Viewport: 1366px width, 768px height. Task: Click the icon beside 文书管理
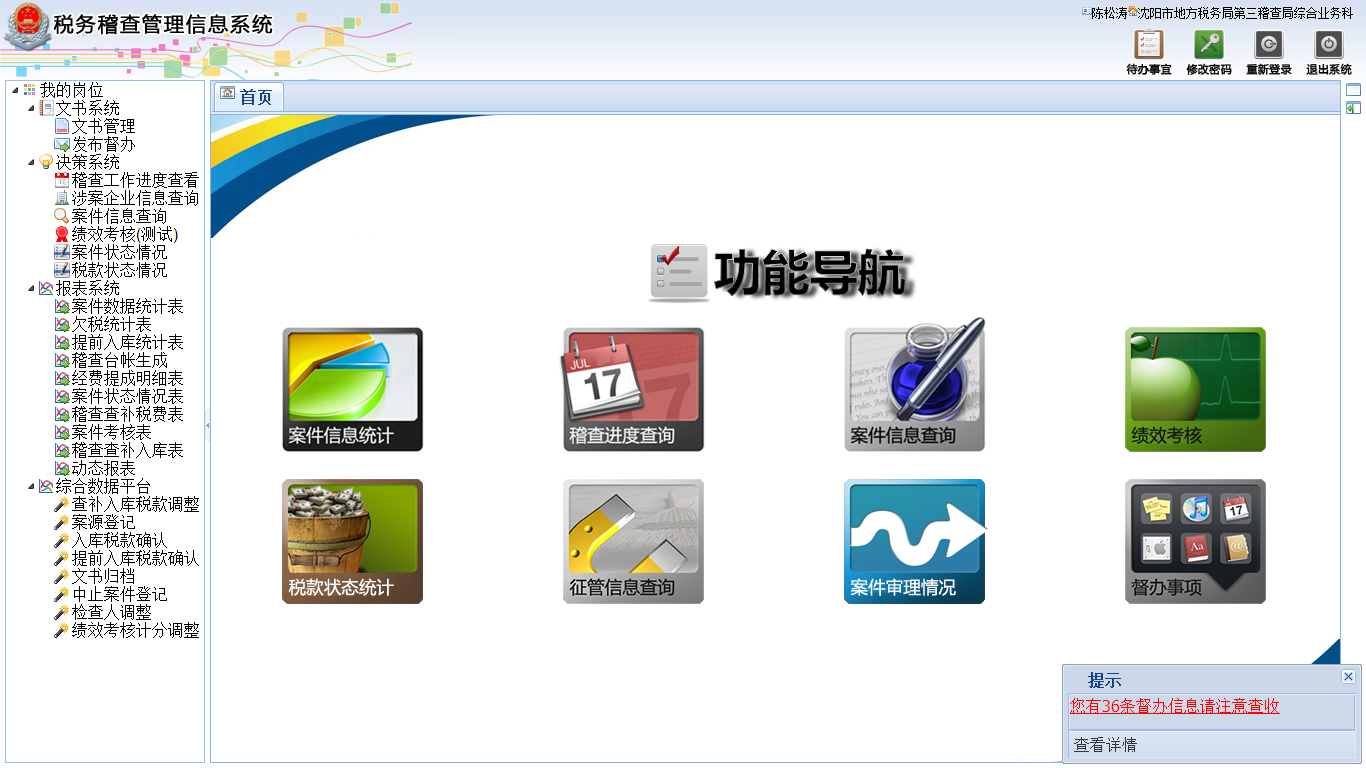point(62,127)
